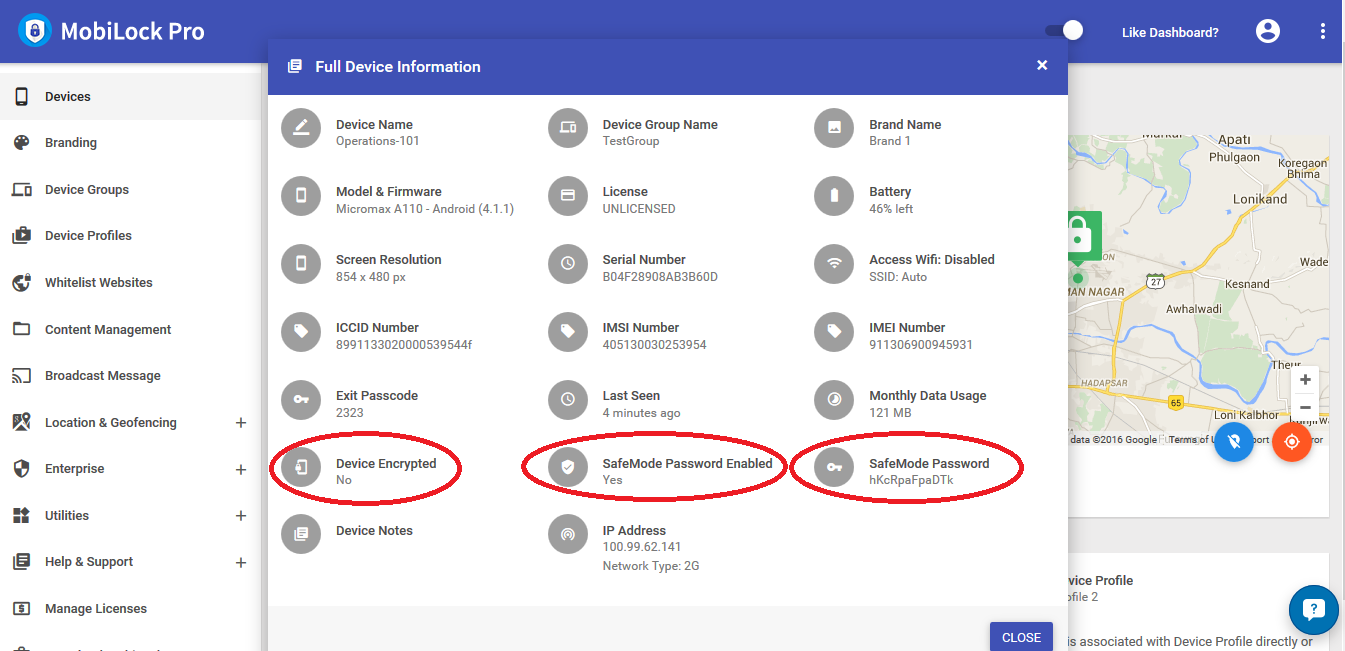Image resolution: width=1345 pixels, height=651 pixels.
Task: Click the Serial Number clock icon
Action: (x=568, y=264)
